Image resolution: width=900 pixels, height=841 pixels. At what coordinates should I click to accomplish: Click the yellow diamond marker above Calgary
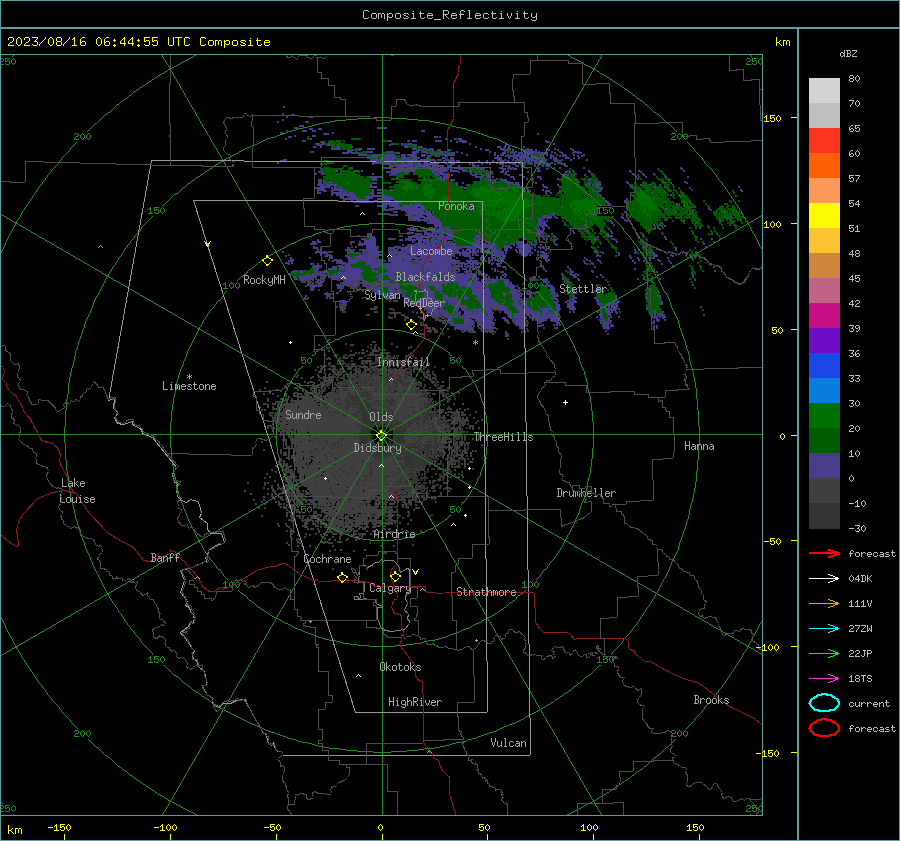[395, 576]
